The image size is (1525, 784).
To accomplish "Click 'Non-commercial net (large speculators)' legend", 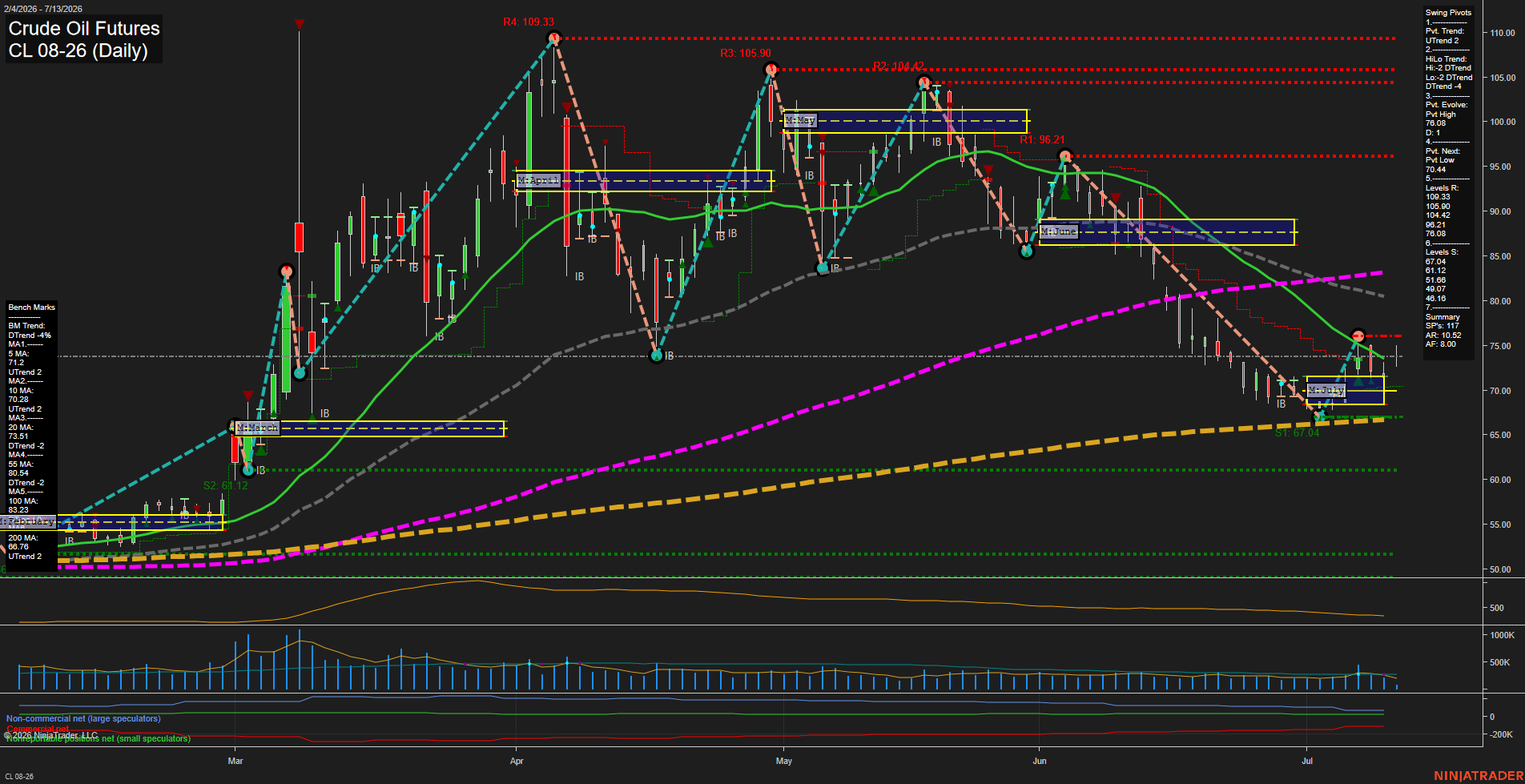I will (83, 718).
